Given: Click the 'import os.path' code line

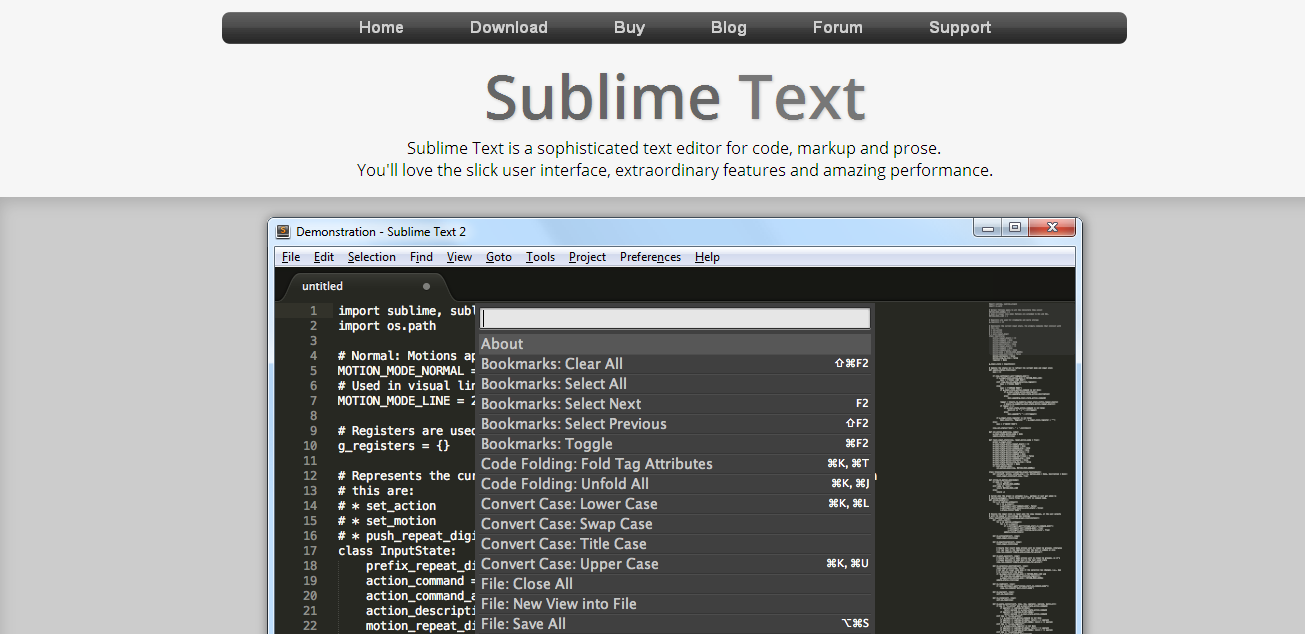Looking at the screenshot, I should click(387, 326).
